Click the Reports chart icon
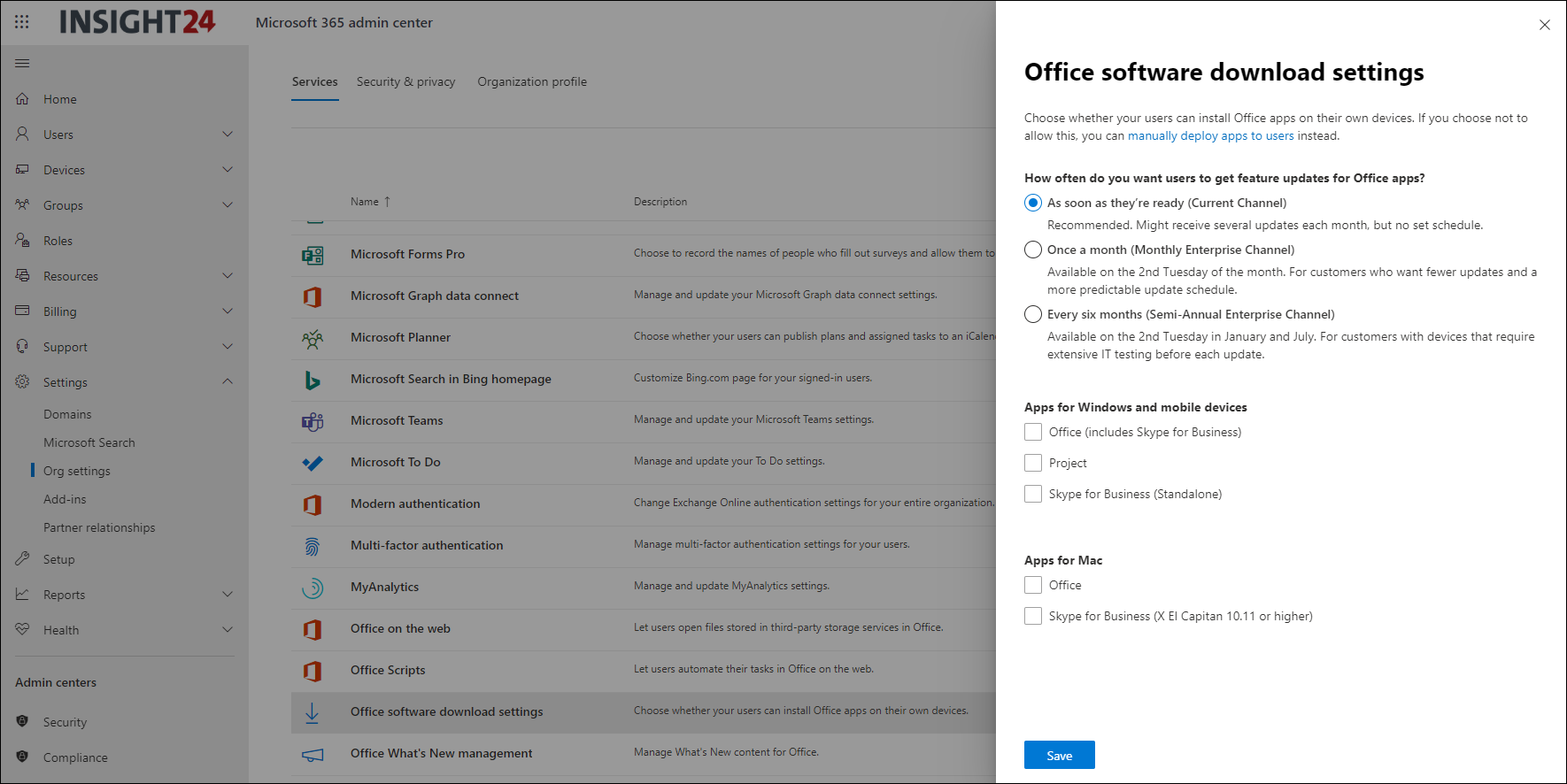The height and width of the screenshot is (784, 1567). pyautogui.click(x=23, y=594)
